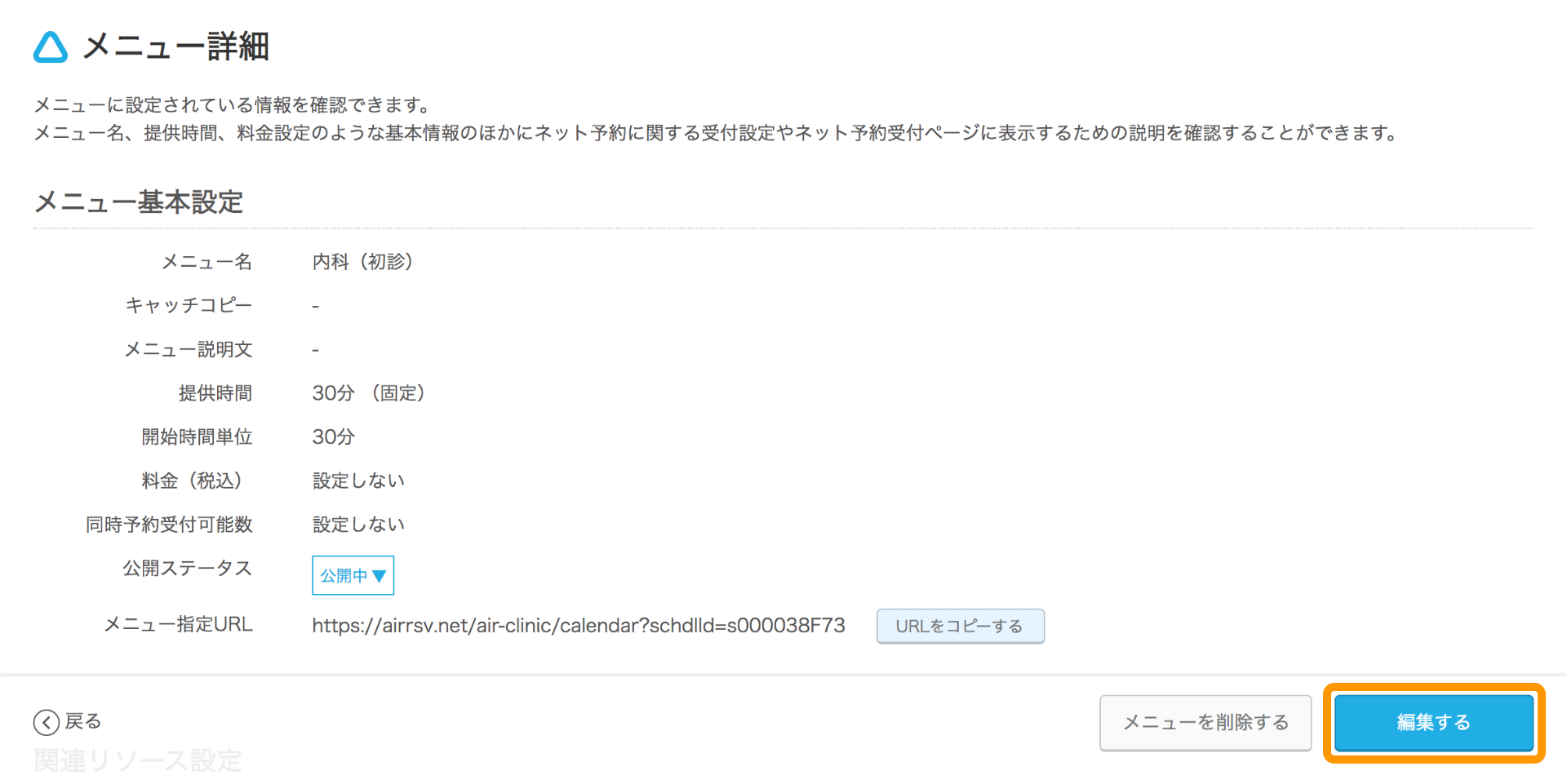Select the menu name value 内科（初診）
Screen dimensions: 1567x784
(363, 262)
